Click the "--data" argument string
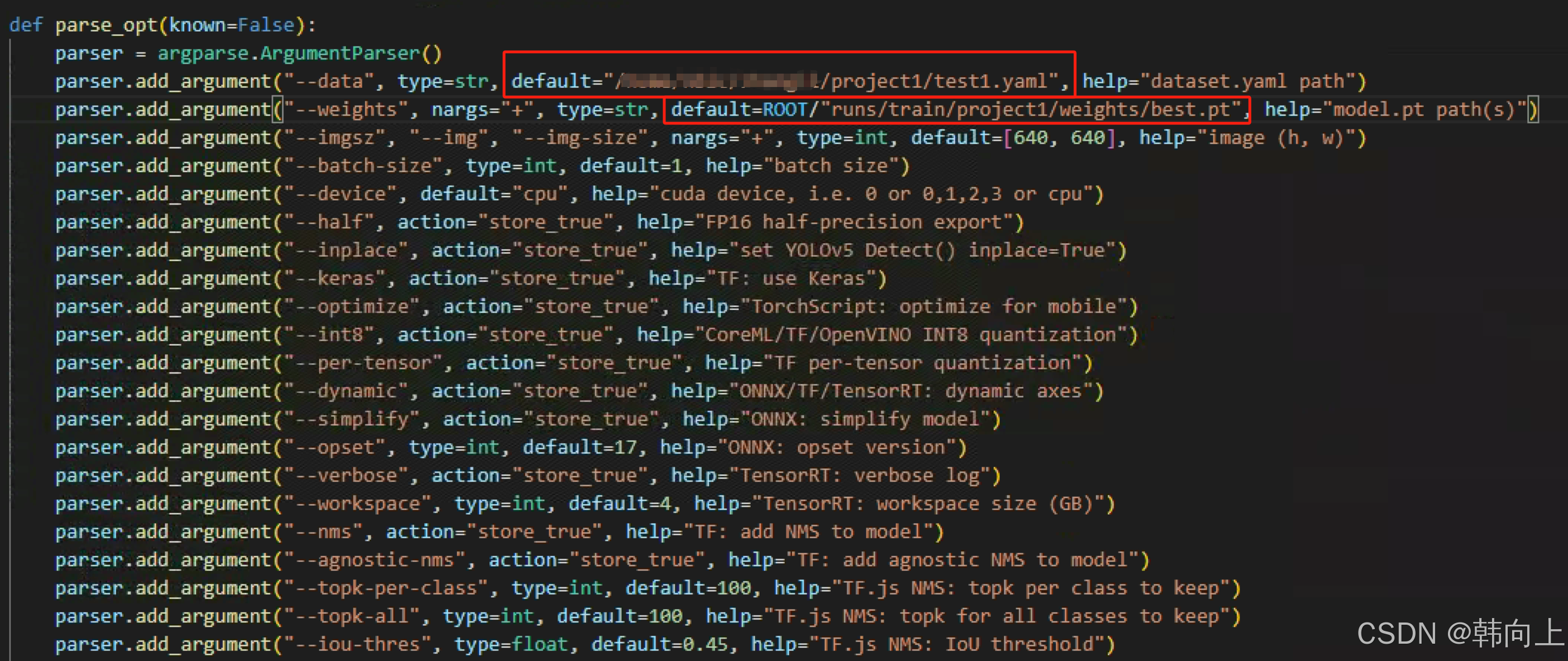The image size is (1568, 661). click(329, 81)
